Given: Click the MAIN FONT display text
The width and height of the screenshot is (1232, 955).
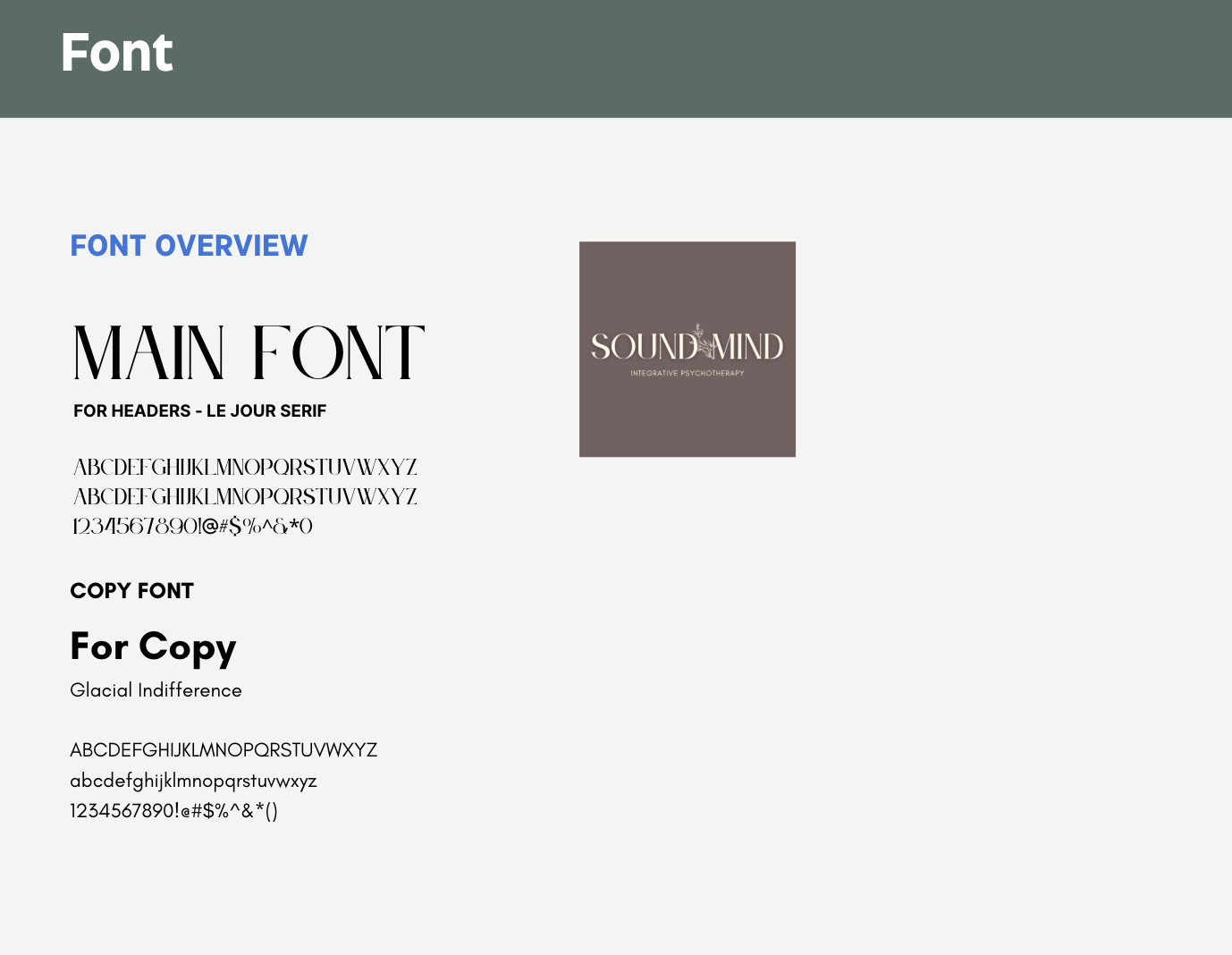Looking at the screenshot, I should coord(248,351).
